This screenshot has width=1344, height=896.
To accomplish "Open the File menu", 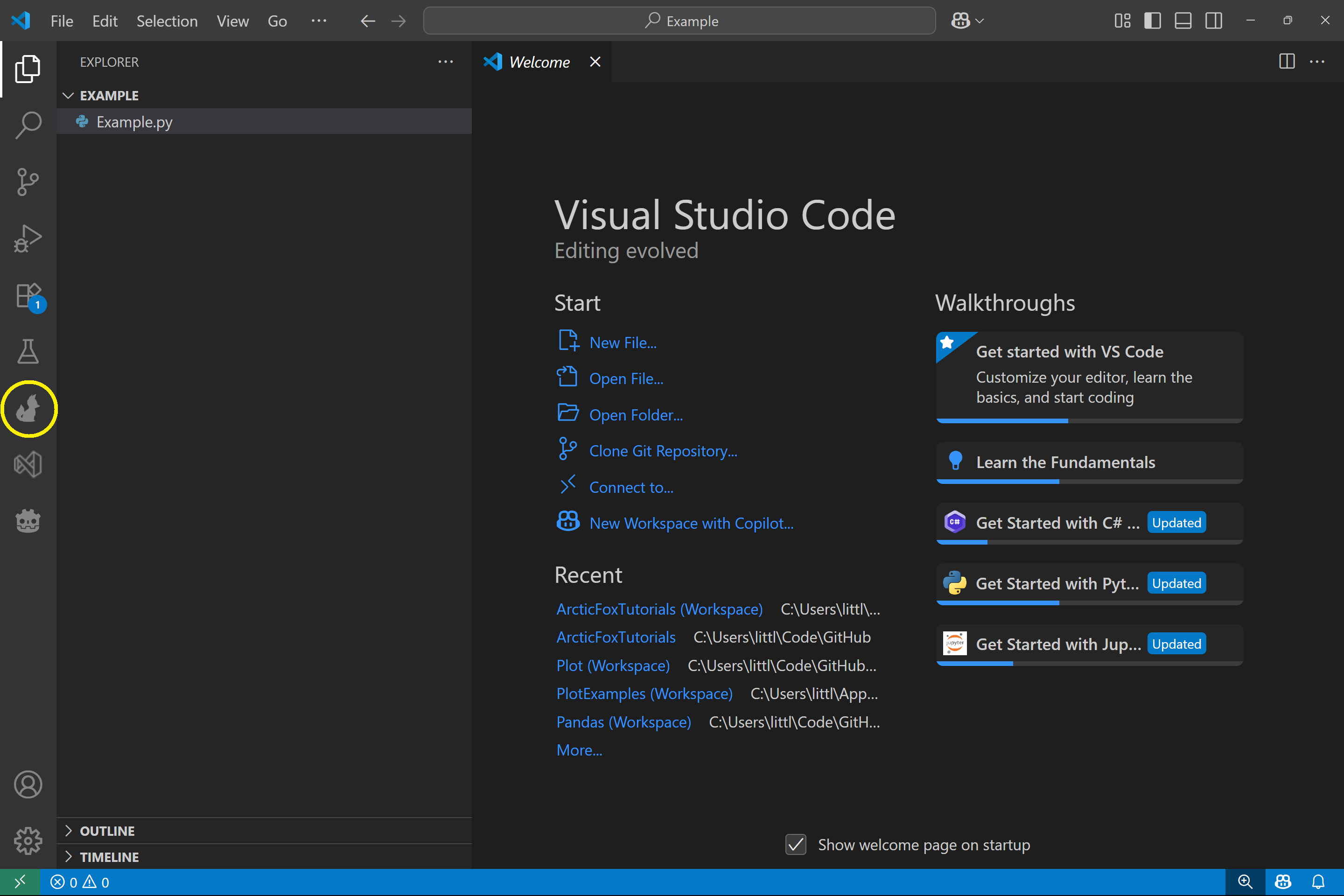I will 62,21.
